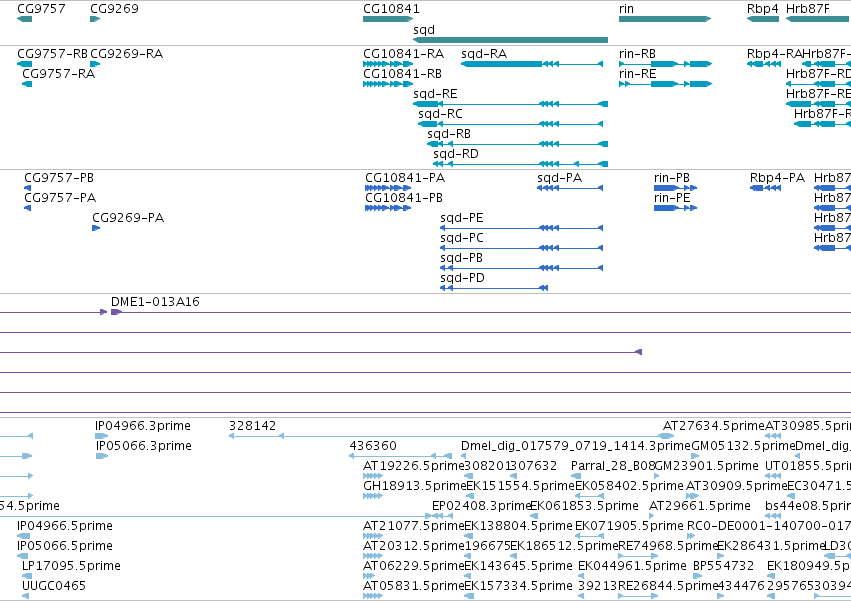Click the sqd-PA protein label
This screenshot has height=601, width=851.
pos(560,178)
